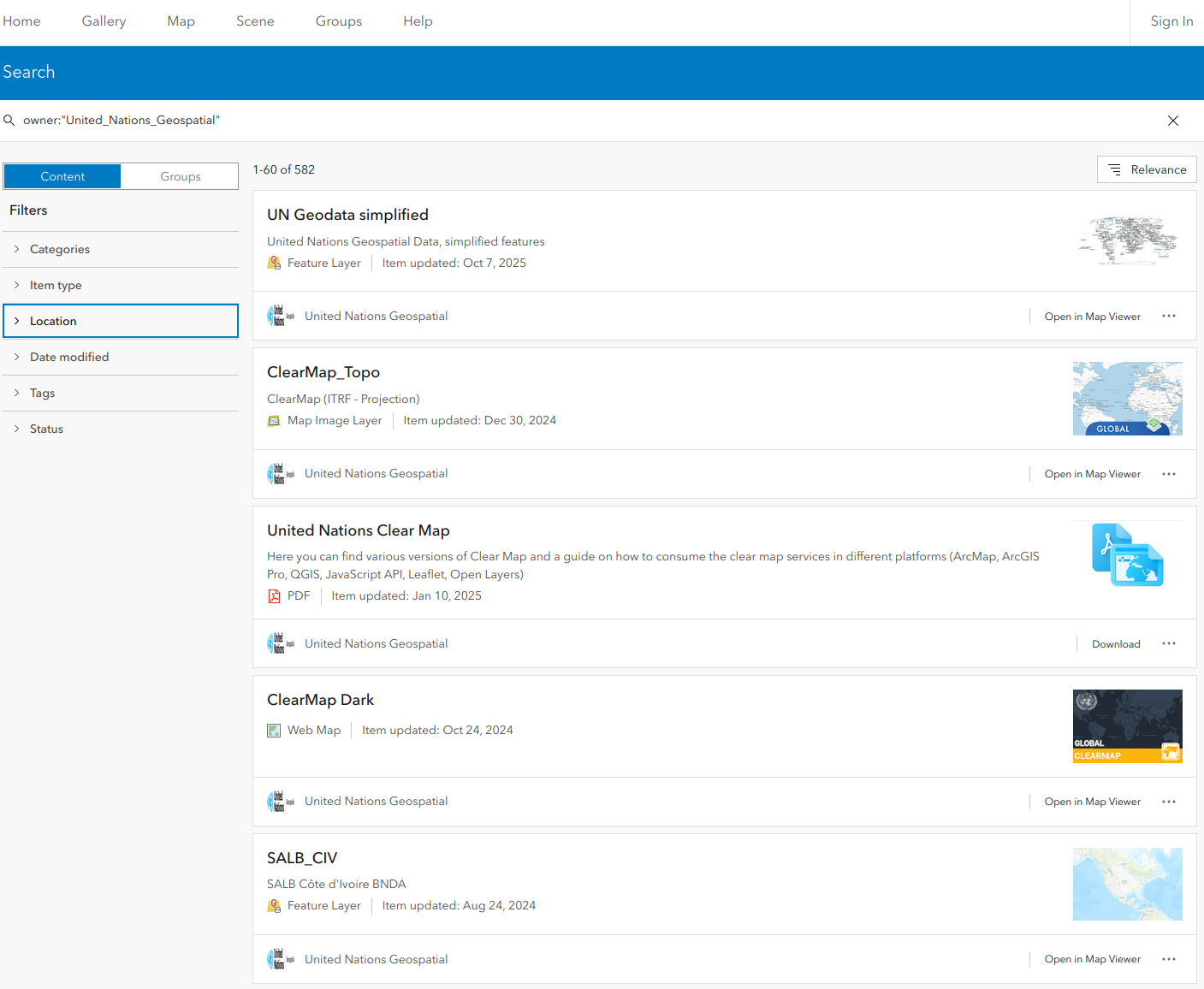This screenshot has width=1204, height=989.
Task: Expand the Categories filter
Action: tap(60, 249)
